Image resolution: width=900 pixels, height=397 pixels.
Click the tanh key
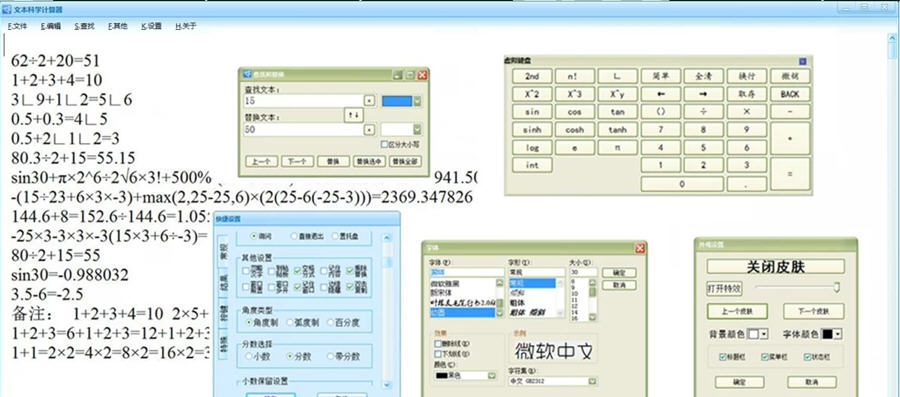point(618,130)
